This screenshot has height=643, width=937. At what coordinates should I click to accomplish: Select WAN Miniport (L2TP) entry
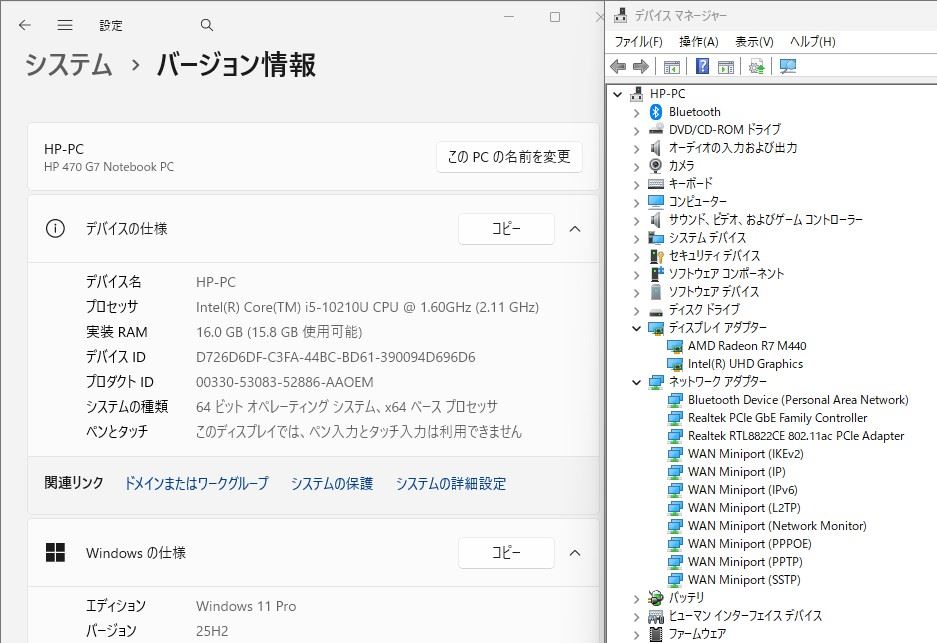[x=743, y=507]
